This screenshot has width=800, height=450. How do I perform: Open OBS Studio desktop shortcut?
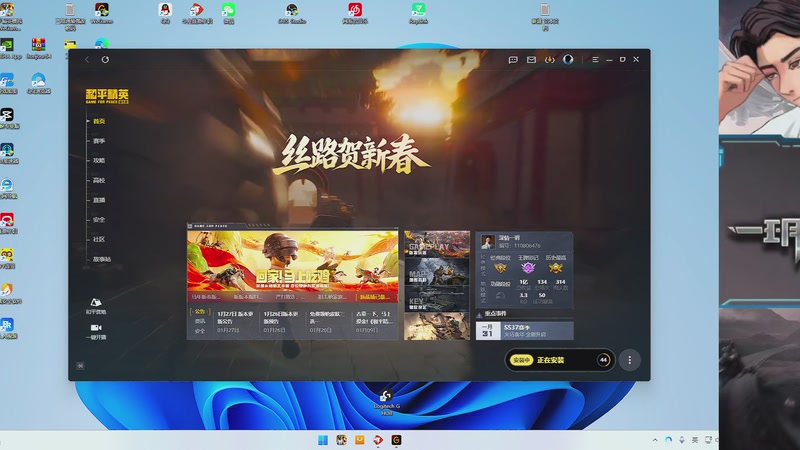click(x=292, y=13)
